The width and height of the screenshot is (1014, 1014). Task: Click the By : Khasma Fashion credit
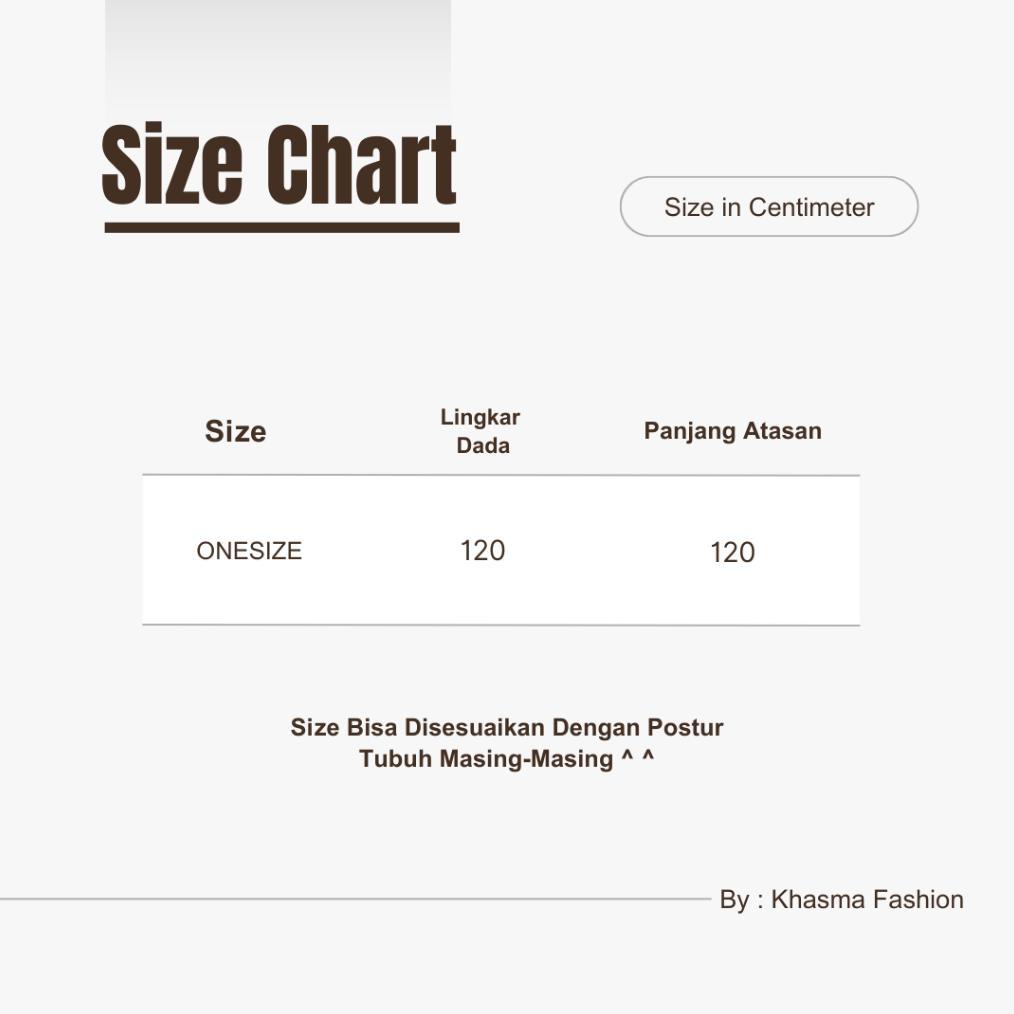tap(841, 899)
